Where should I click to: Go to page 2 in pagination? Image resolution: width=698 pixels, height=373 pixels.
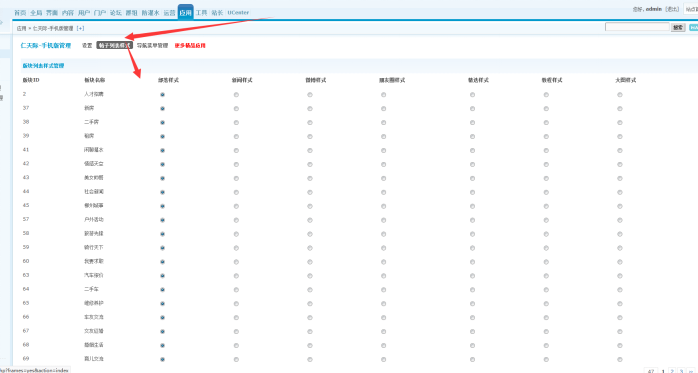[672, 370]
